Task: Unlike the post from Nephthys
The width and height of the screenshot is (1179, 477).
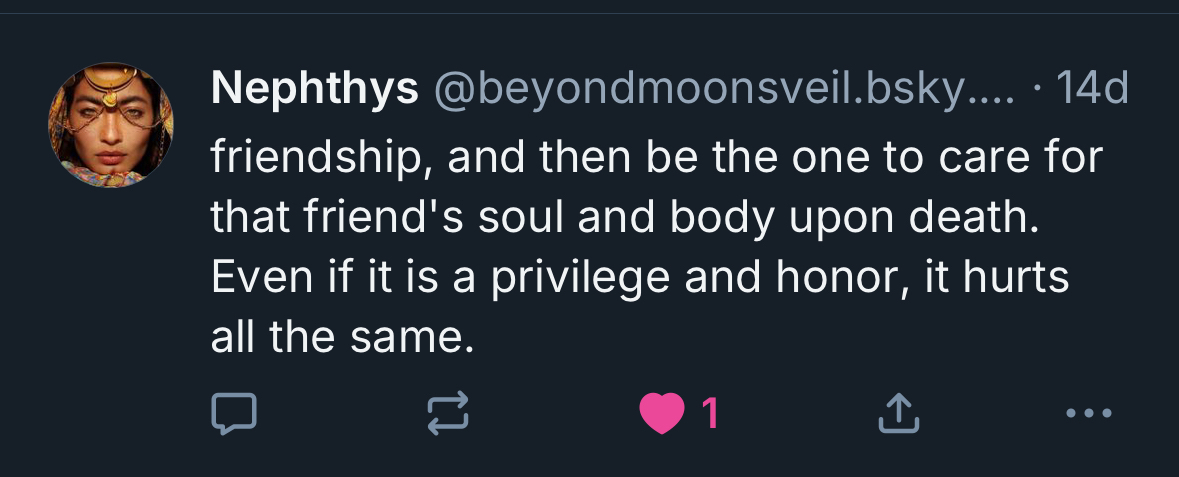Action: (660, 412)
